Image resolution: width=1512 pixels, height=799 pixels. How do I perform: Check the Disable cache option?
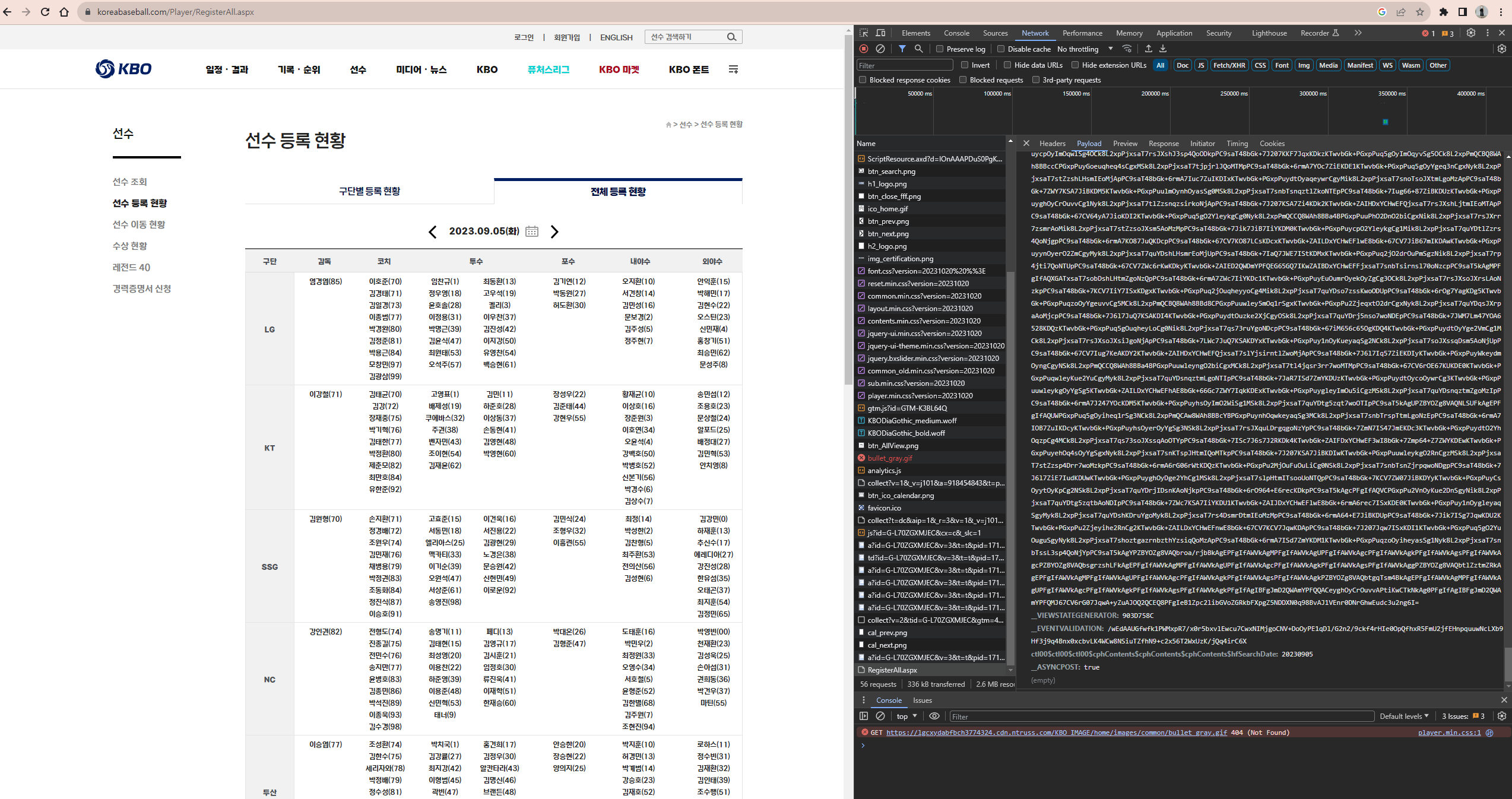pyautogui.click(x=1001, y=49)
